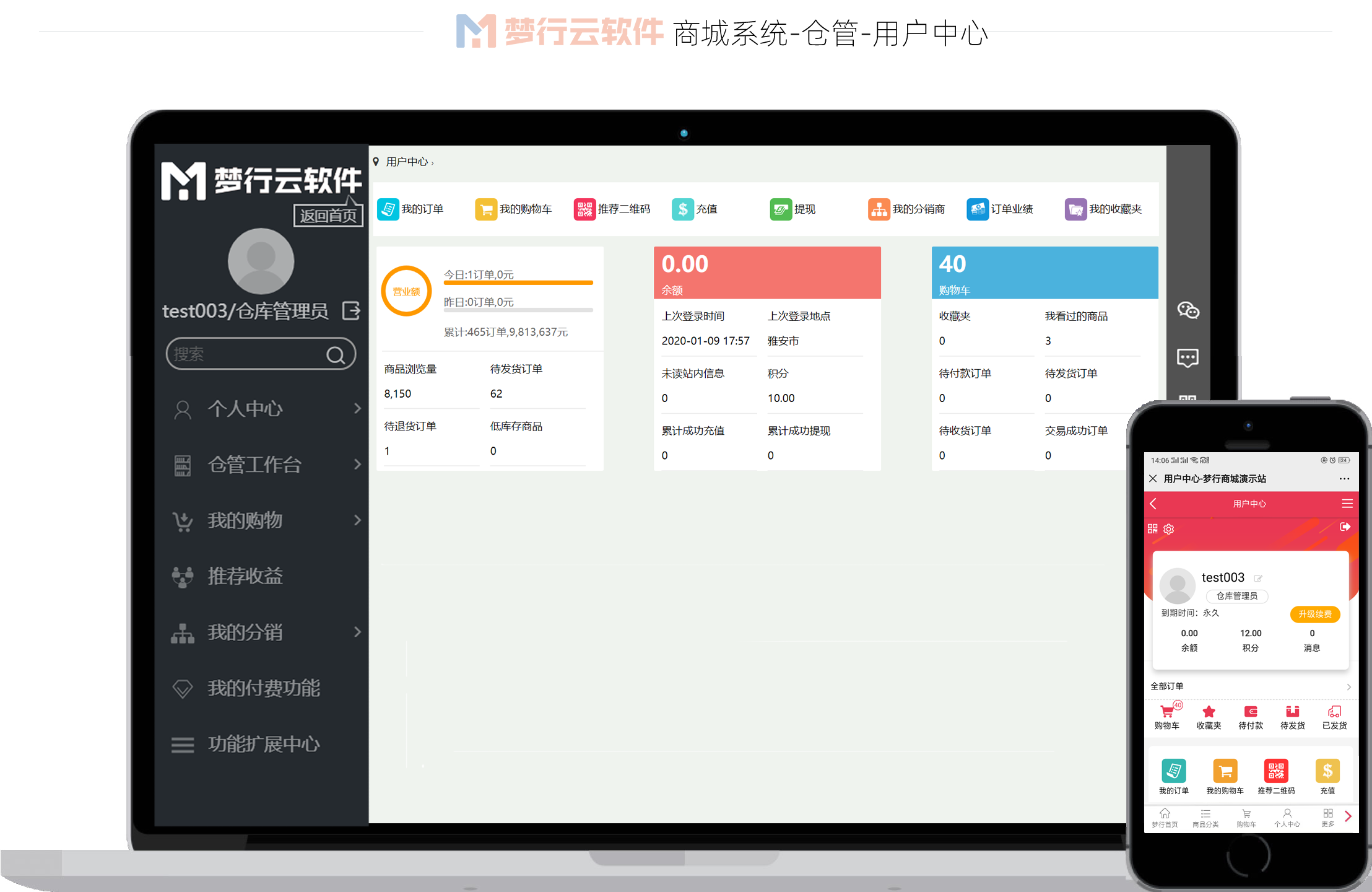Click the 今日 orders orange progress bar
Image resolution: width=1372 pixels, height=892 pixels.
coord(518,283)
